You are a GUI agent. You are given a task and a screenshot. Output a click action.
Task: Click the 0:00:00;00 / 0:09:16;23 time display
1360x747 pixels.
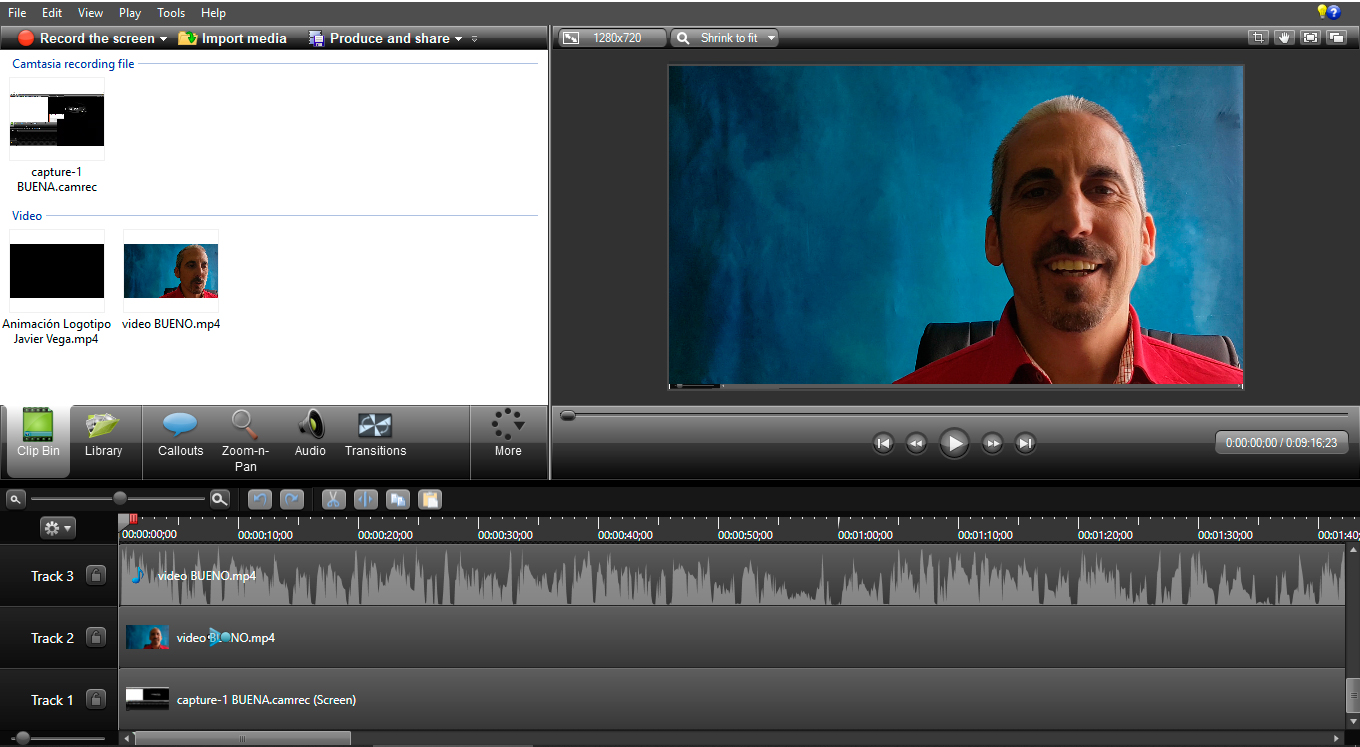click(1281, 442)
